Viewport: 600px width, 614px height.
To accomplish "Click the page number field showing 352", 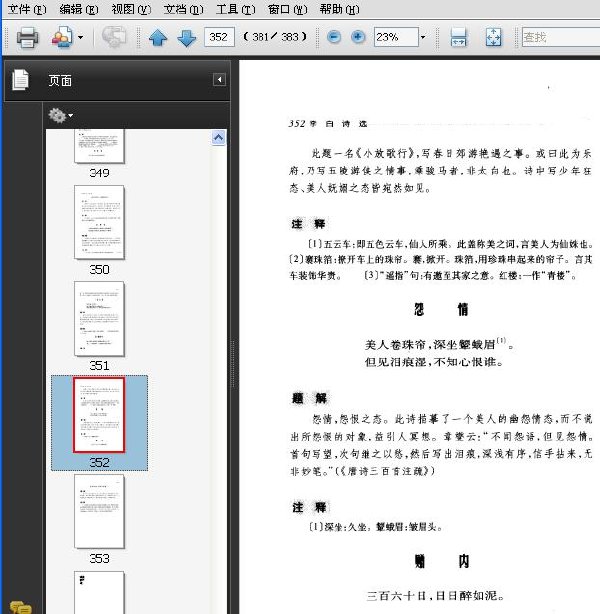I will (219, 37).
